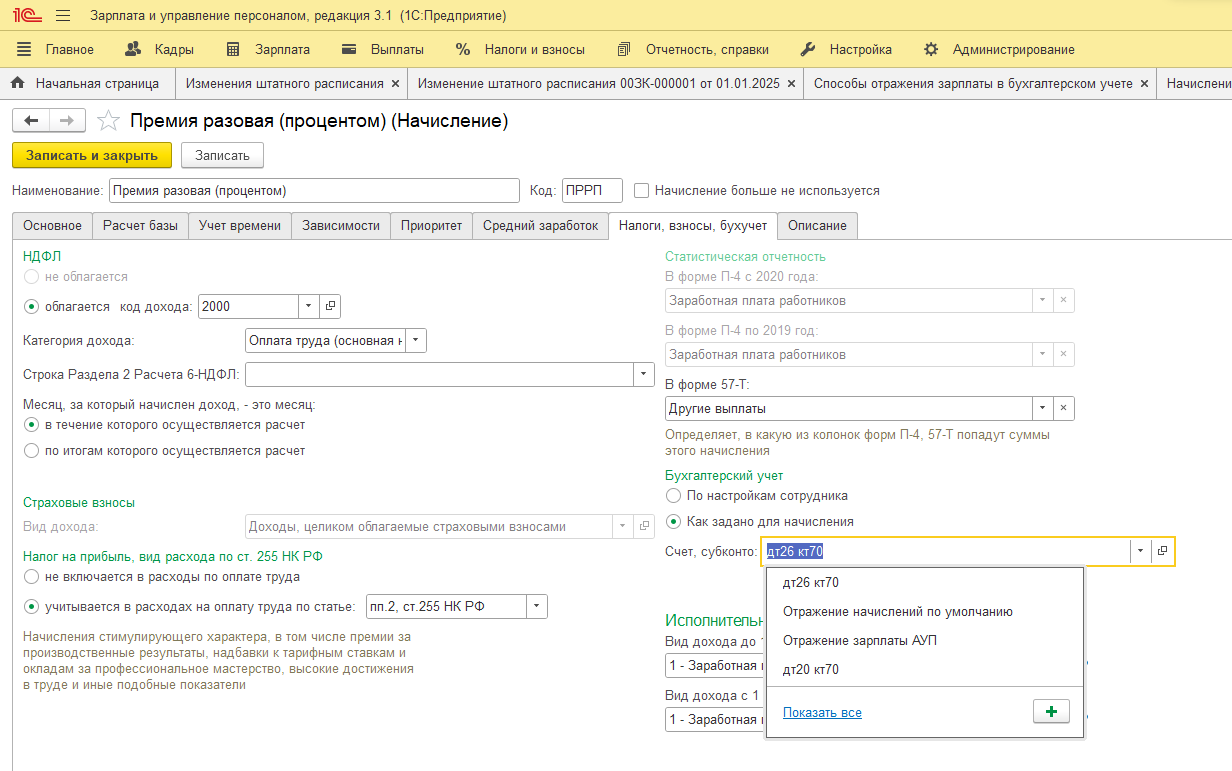Open the Налоги и взносы menu

(x=520, y=49)
